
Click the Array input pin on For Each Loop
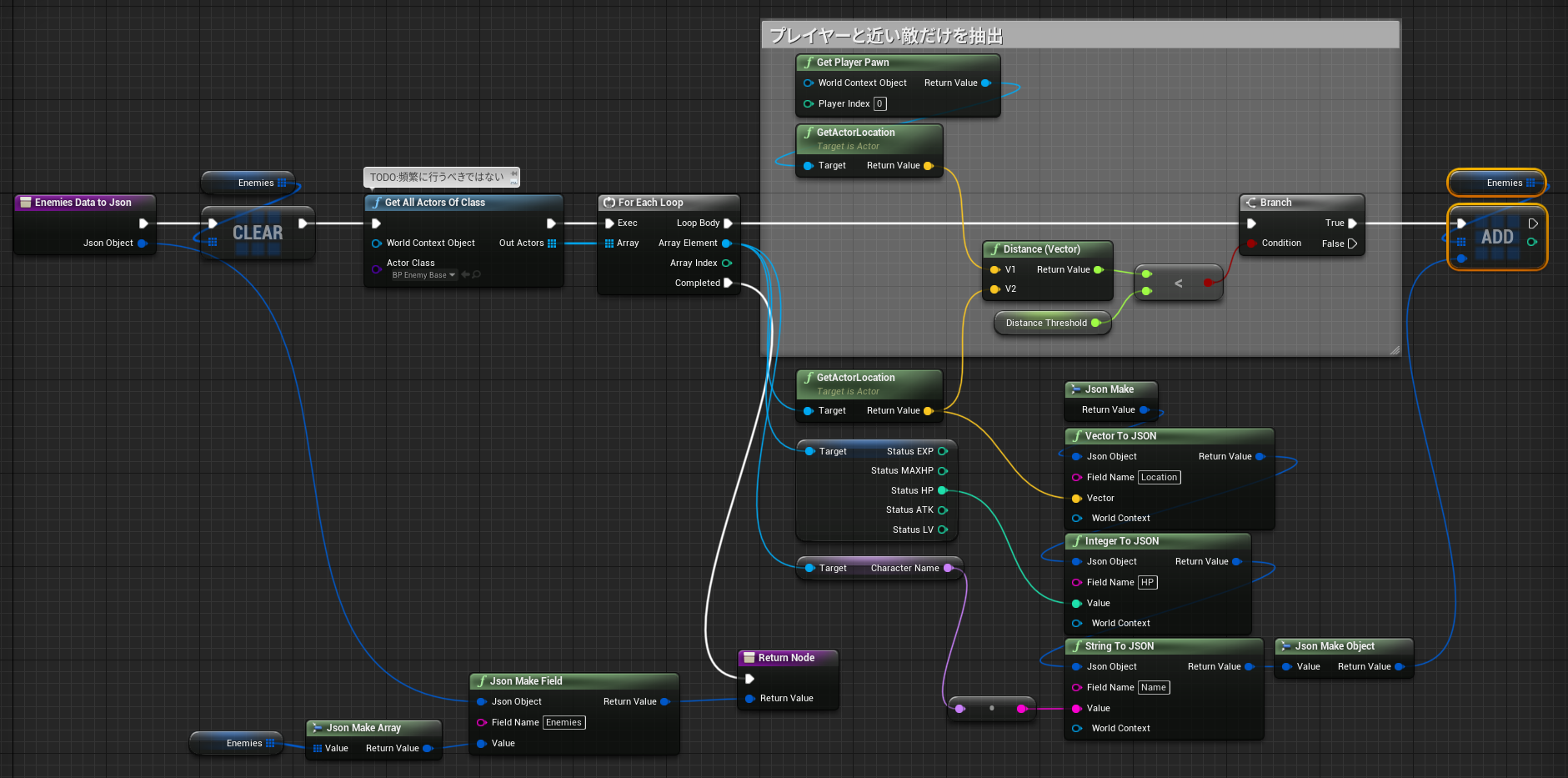tap(609, 243)
